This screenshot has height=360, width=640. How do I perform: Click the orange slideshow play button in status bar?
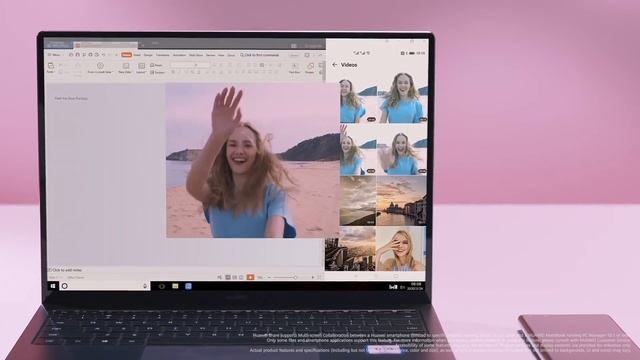pyautogui.click(x=250, y=277)
